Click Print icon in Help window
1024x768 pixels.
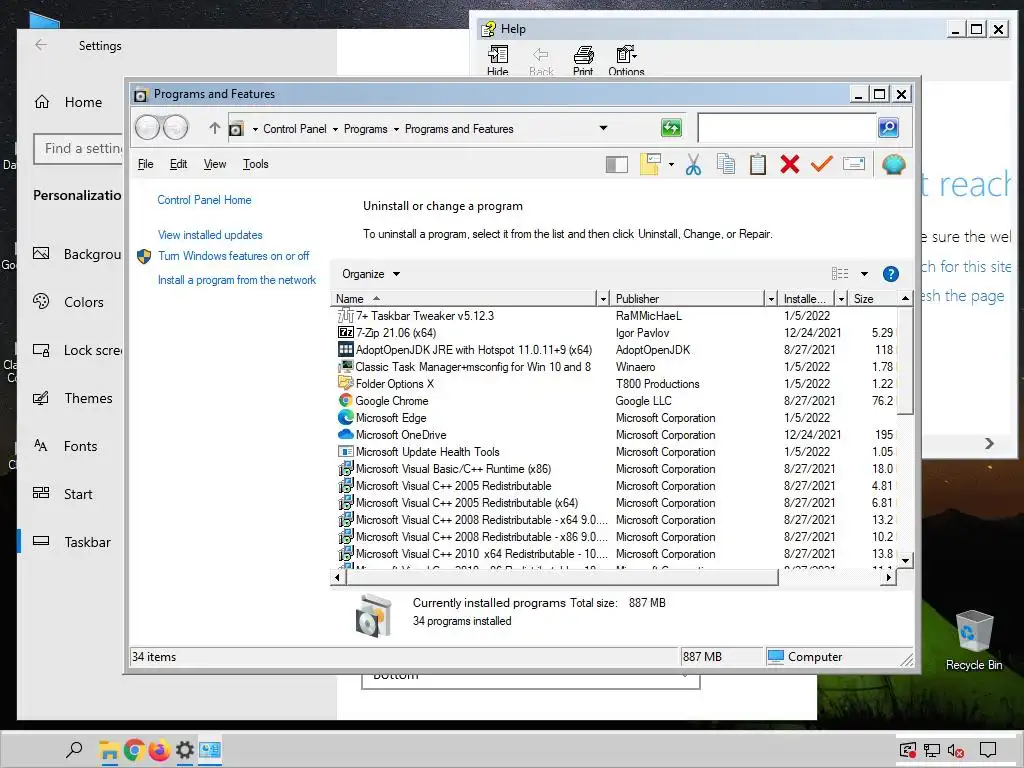pyautogui.click(x=583, y=60)
